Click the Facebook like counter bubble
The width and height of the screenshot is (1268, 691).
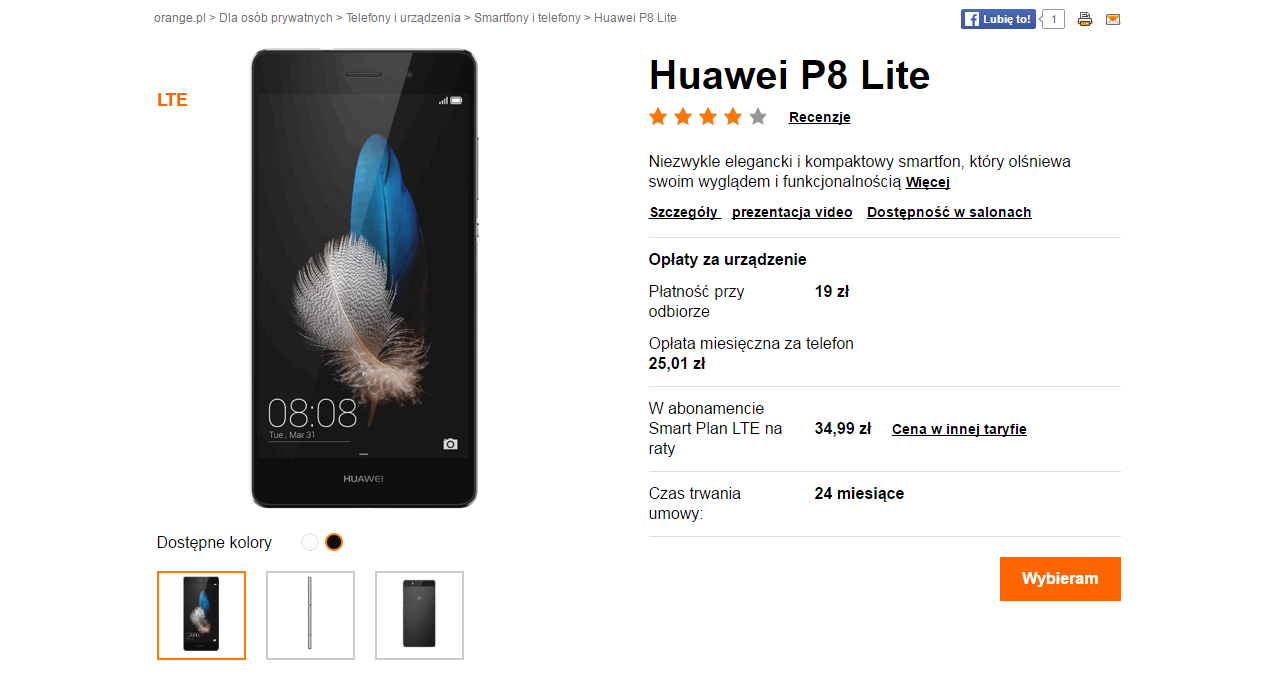(x=1052, y=19)
